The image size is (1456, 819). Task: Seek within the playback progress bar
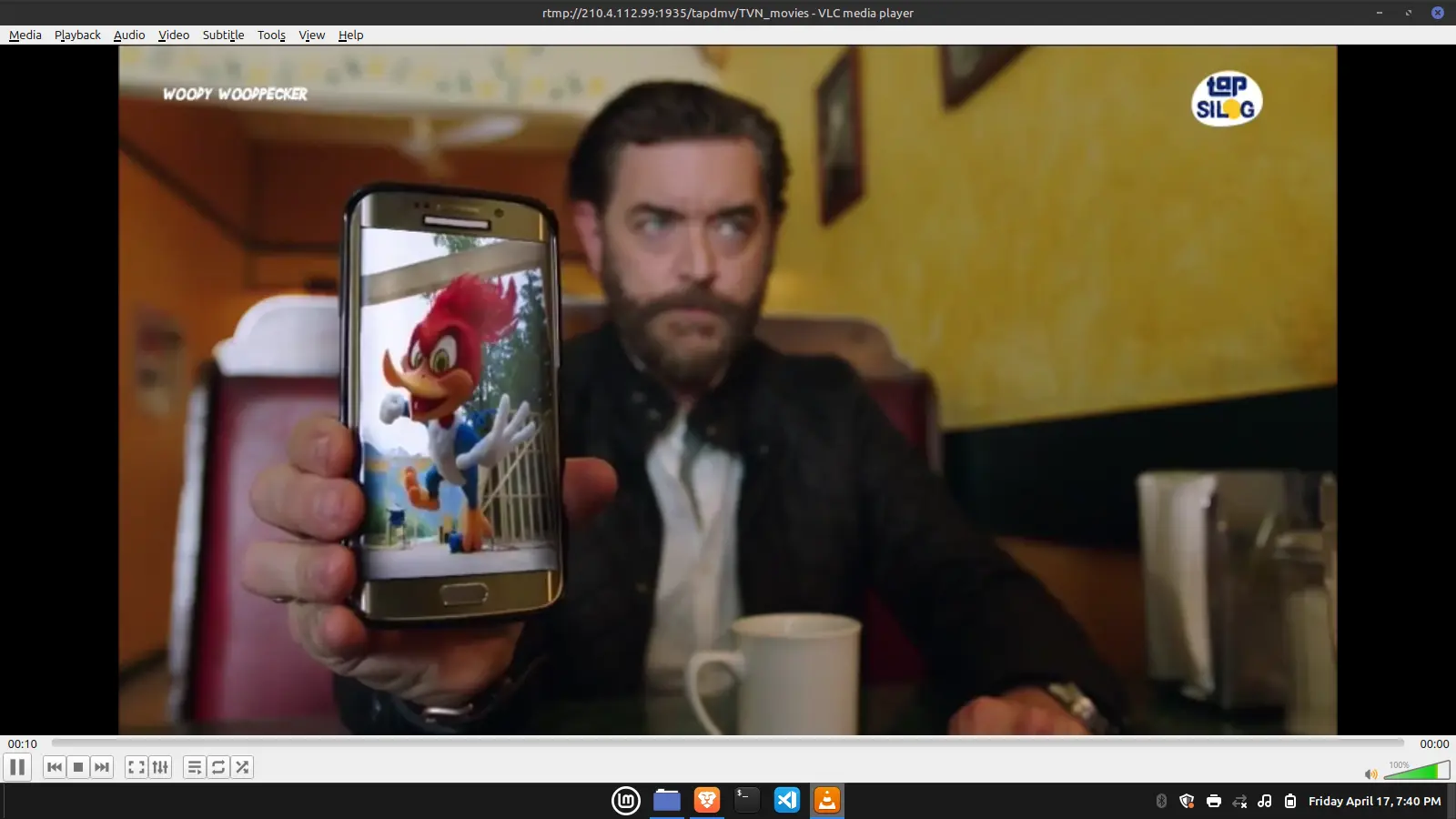tap(728, 743)
